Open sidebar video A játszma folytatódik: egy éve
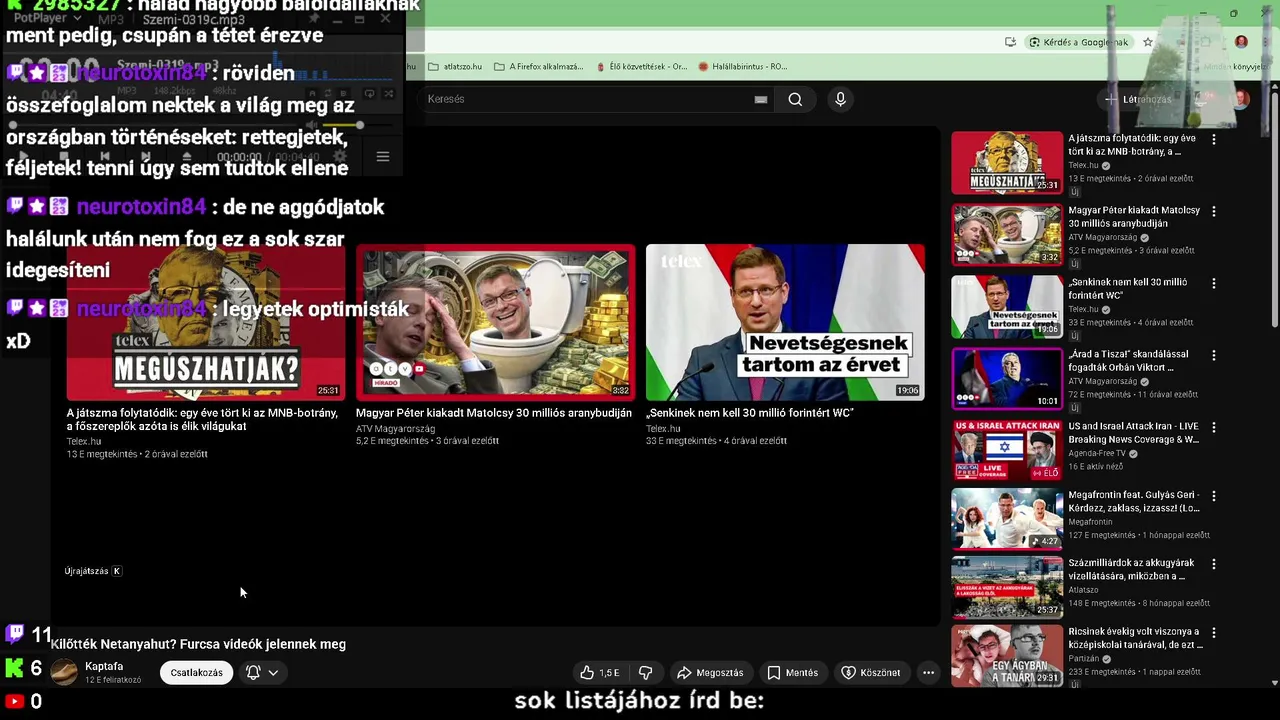The height and width of the screenshot is (720, 1280). click(x=1132, y=145)
